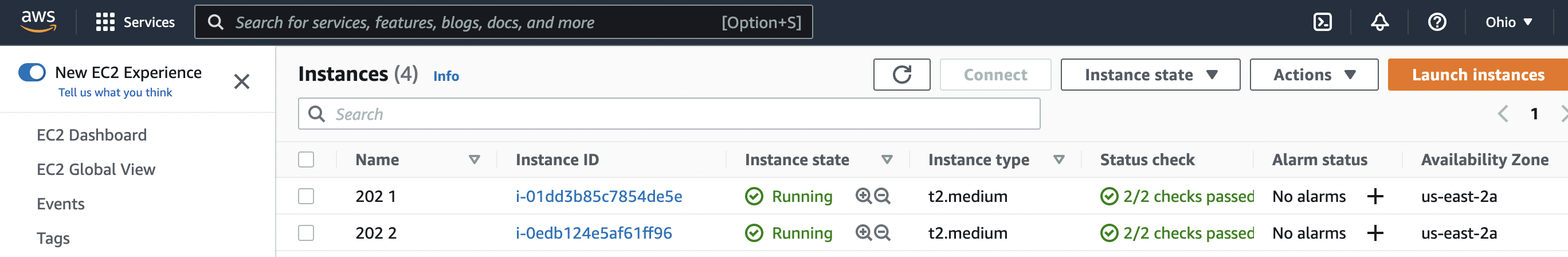1568x257 pixels.
Task: Tick the select-all instances checkbox
Action: coord(306,159)
